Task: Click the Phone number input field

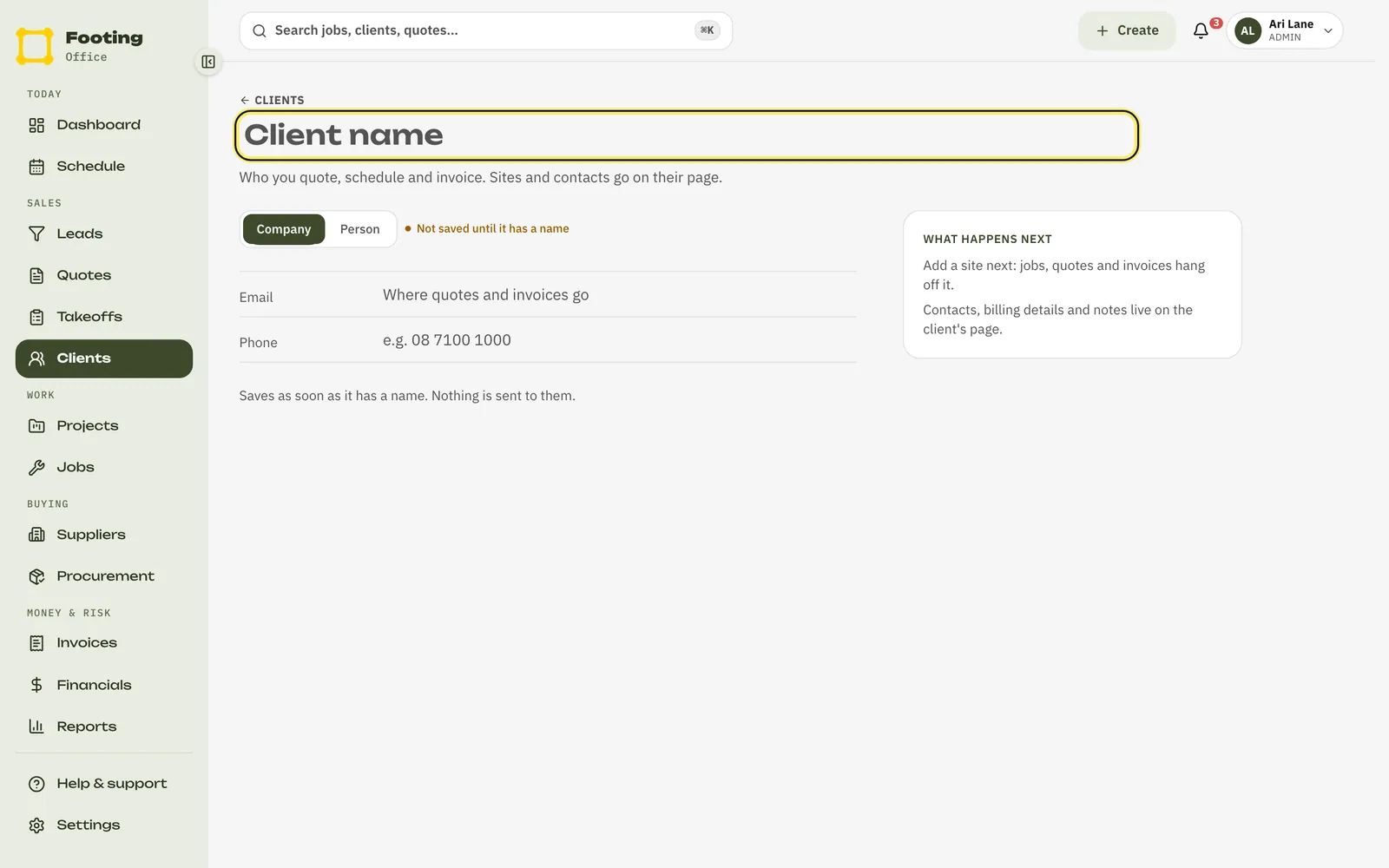Action: point(618,340)
